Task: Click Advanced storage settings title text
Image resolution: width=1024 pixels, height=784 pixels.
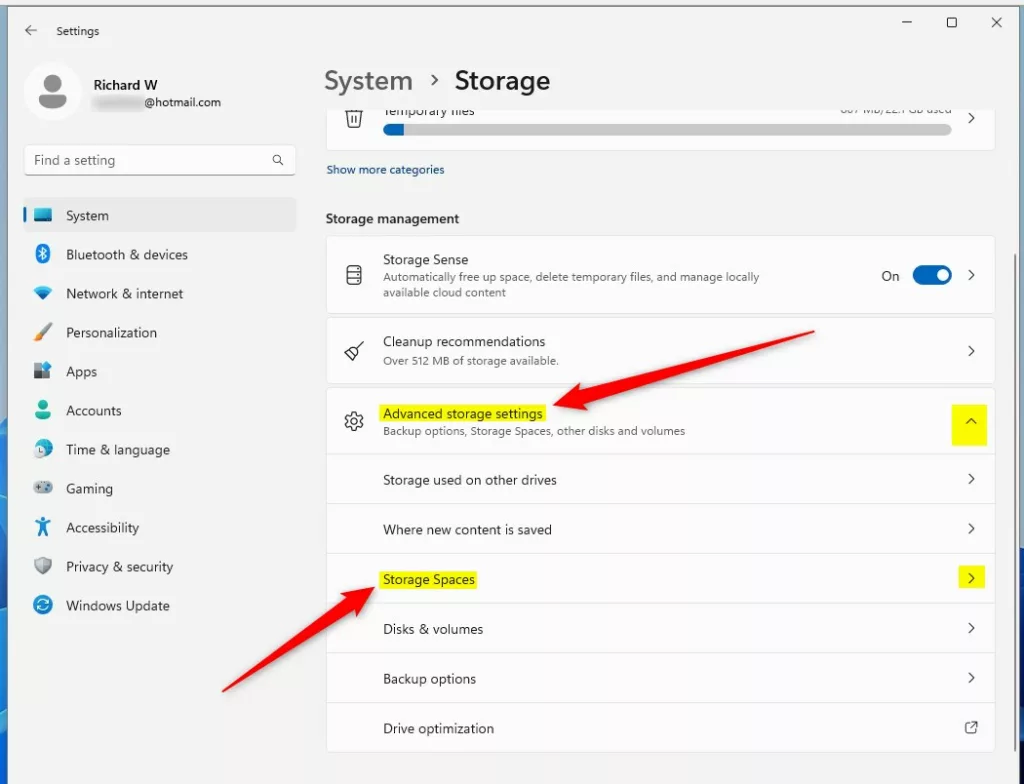Action: (462, 414)
